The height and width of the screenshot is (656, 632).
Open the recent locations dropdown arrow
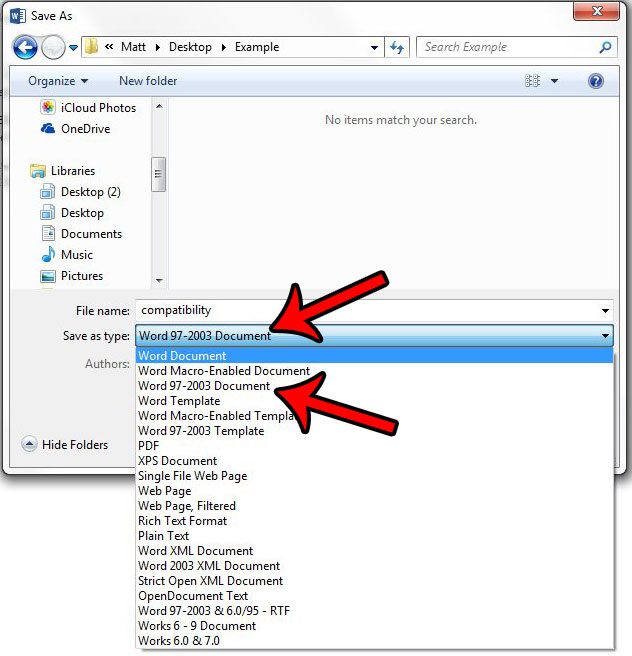coord(73,48)
